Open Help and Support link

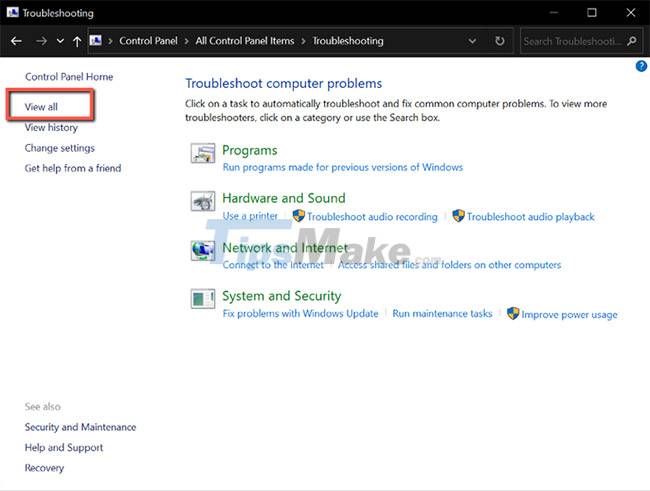pos(64,447)
